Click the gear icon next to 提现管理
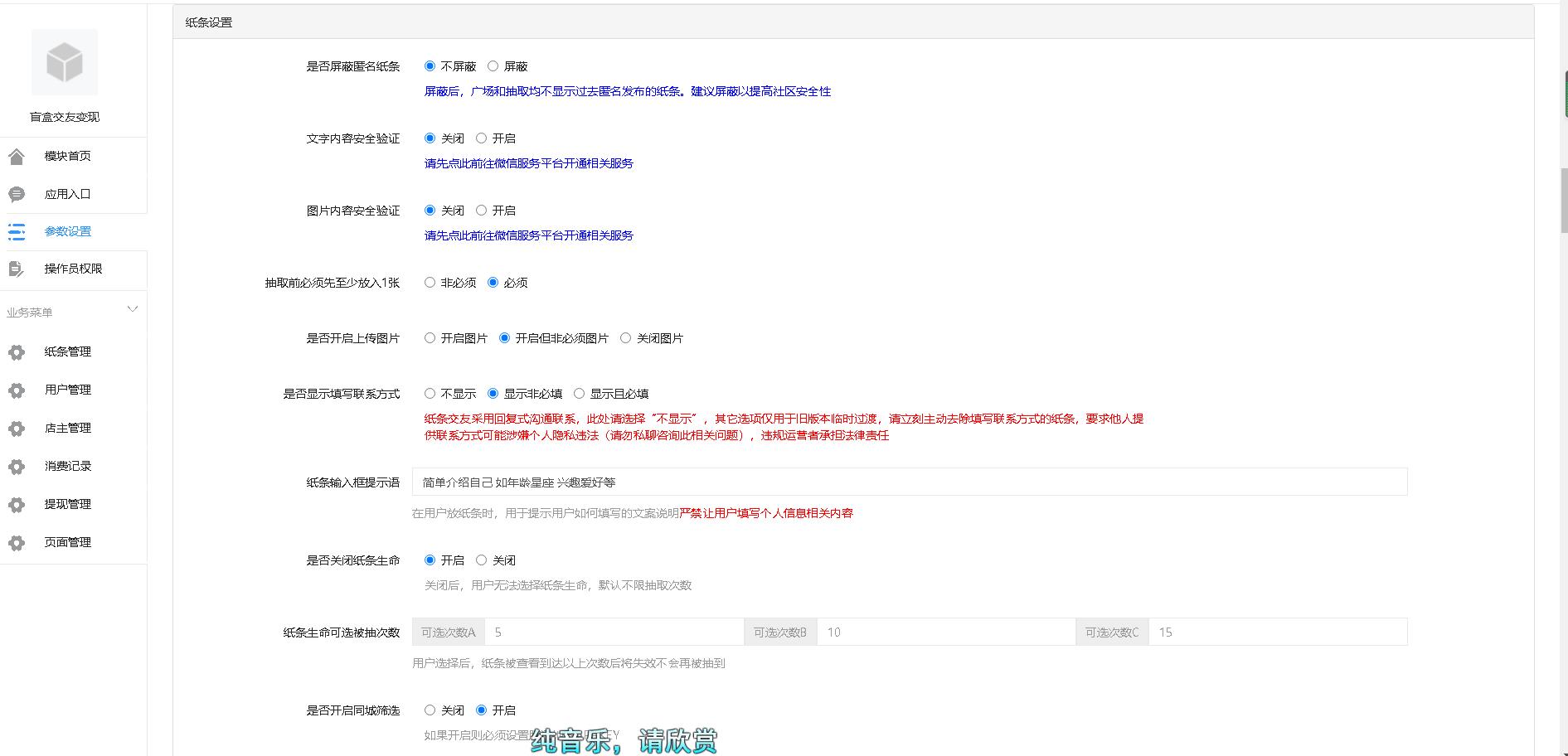1568x756 pixels. pos(17,504)
